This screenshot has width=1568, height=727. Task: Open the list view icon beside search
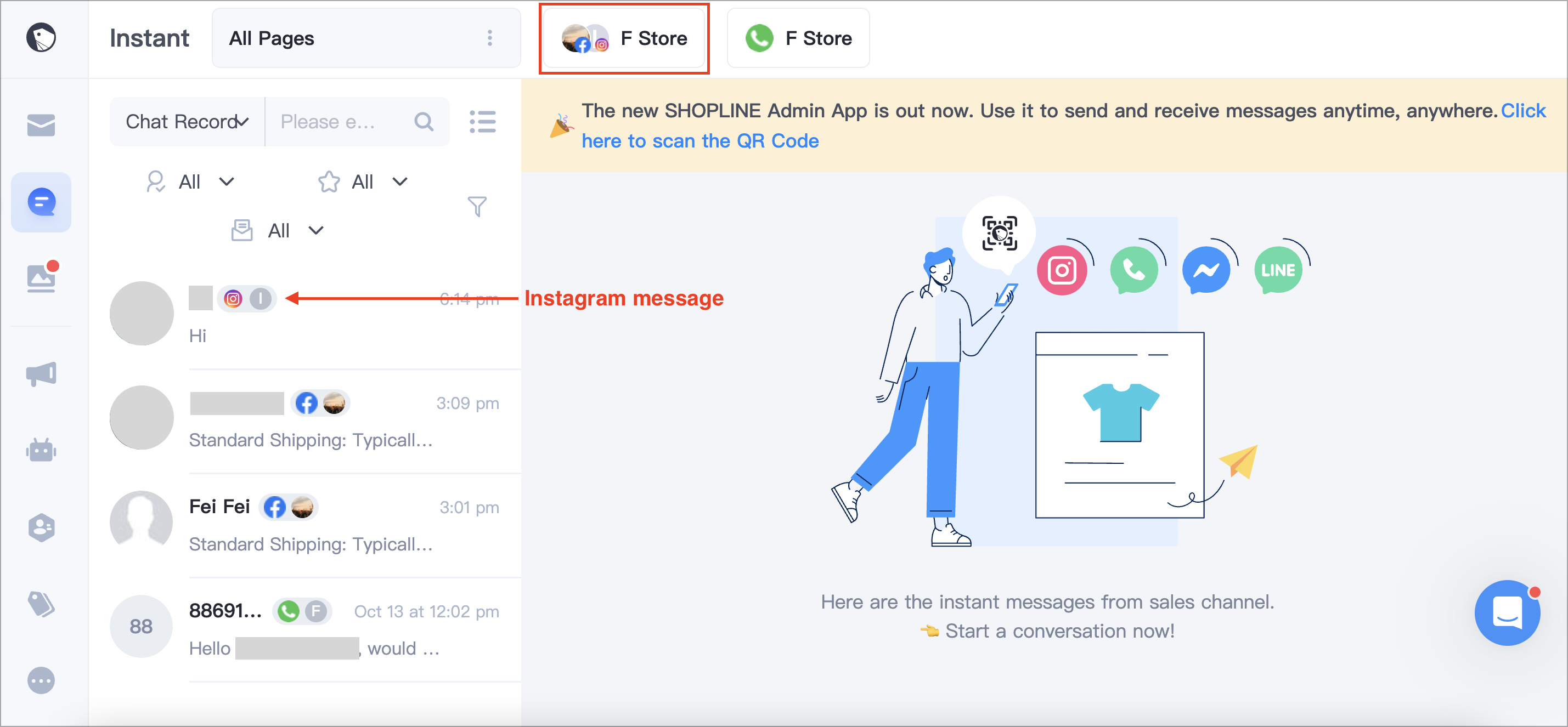(x=483, y=122)
